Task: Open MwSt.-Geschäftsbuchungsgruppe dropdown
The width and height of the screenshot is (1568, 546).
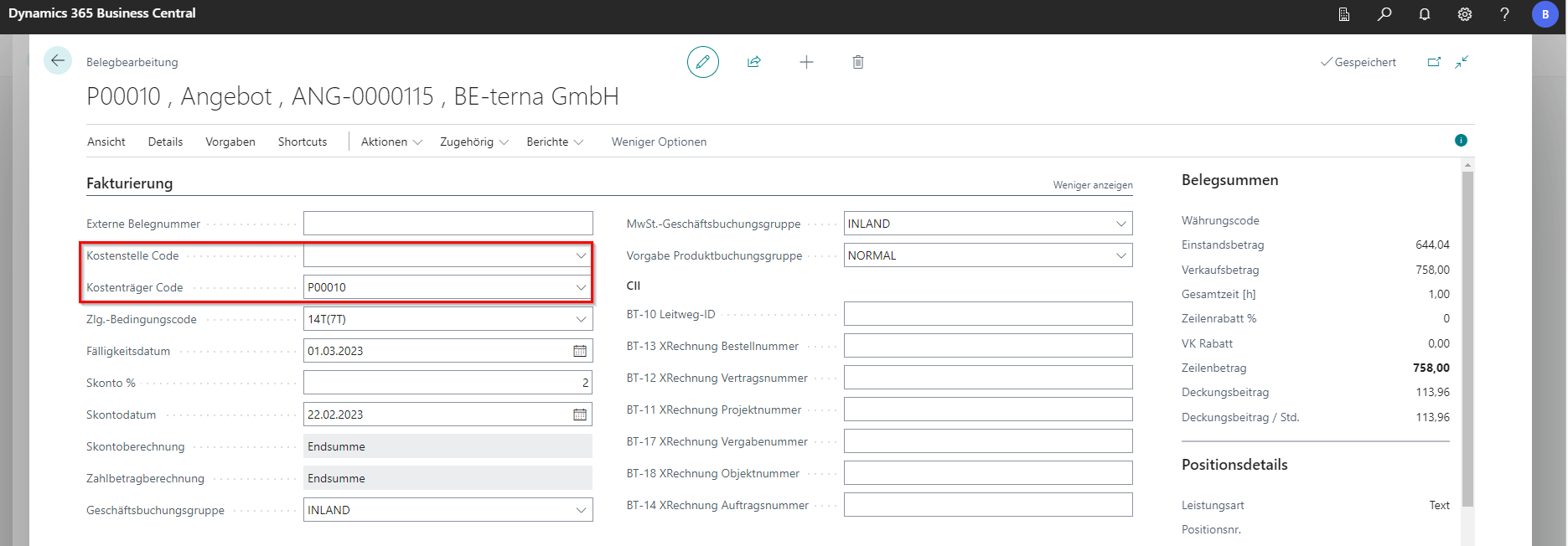Action: 1120,224
